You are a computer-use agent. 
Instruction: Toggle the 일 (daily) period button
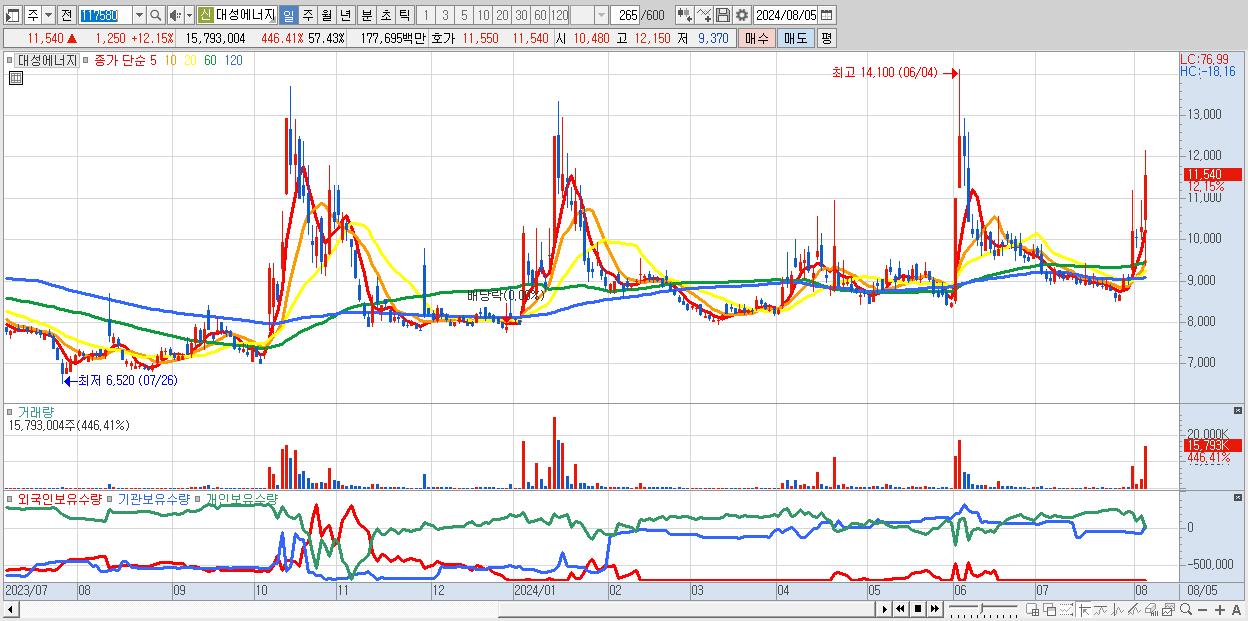pyautogui.click(x=288, y=15)
